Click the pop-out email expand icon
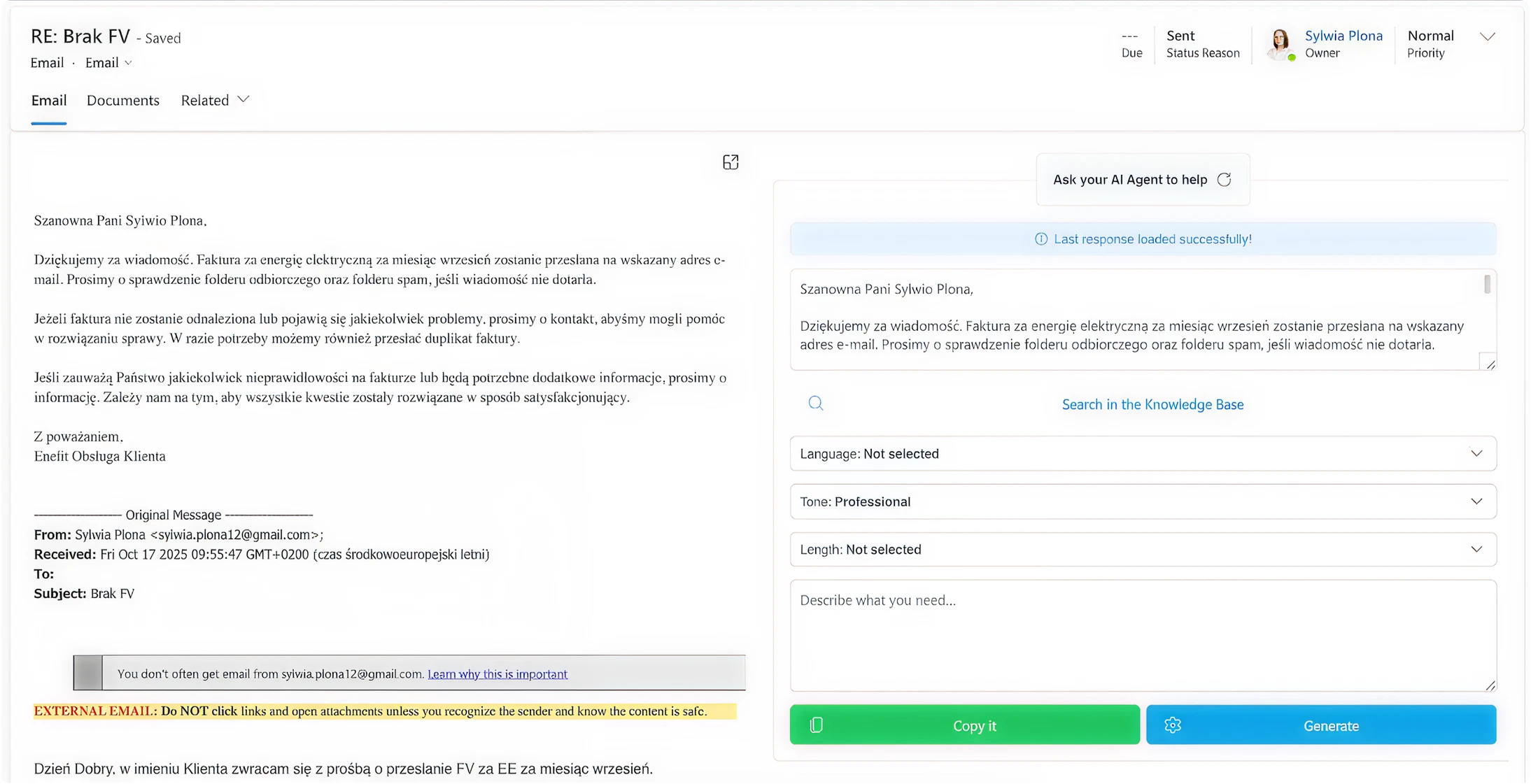1531x784 pixels. tap(731, 162)
